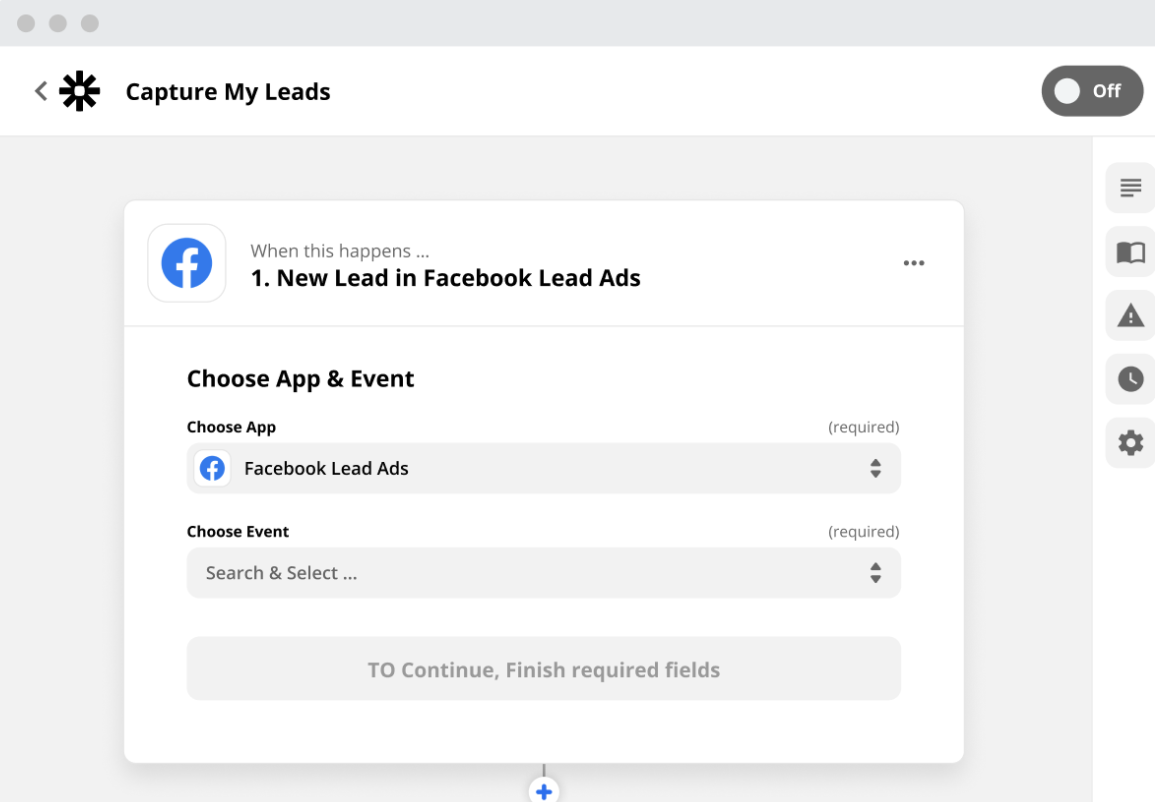Viewport: 1155px width, 802px height.
Task: Open the clock history icon in sidebar
Action: tap(1130, 379)
